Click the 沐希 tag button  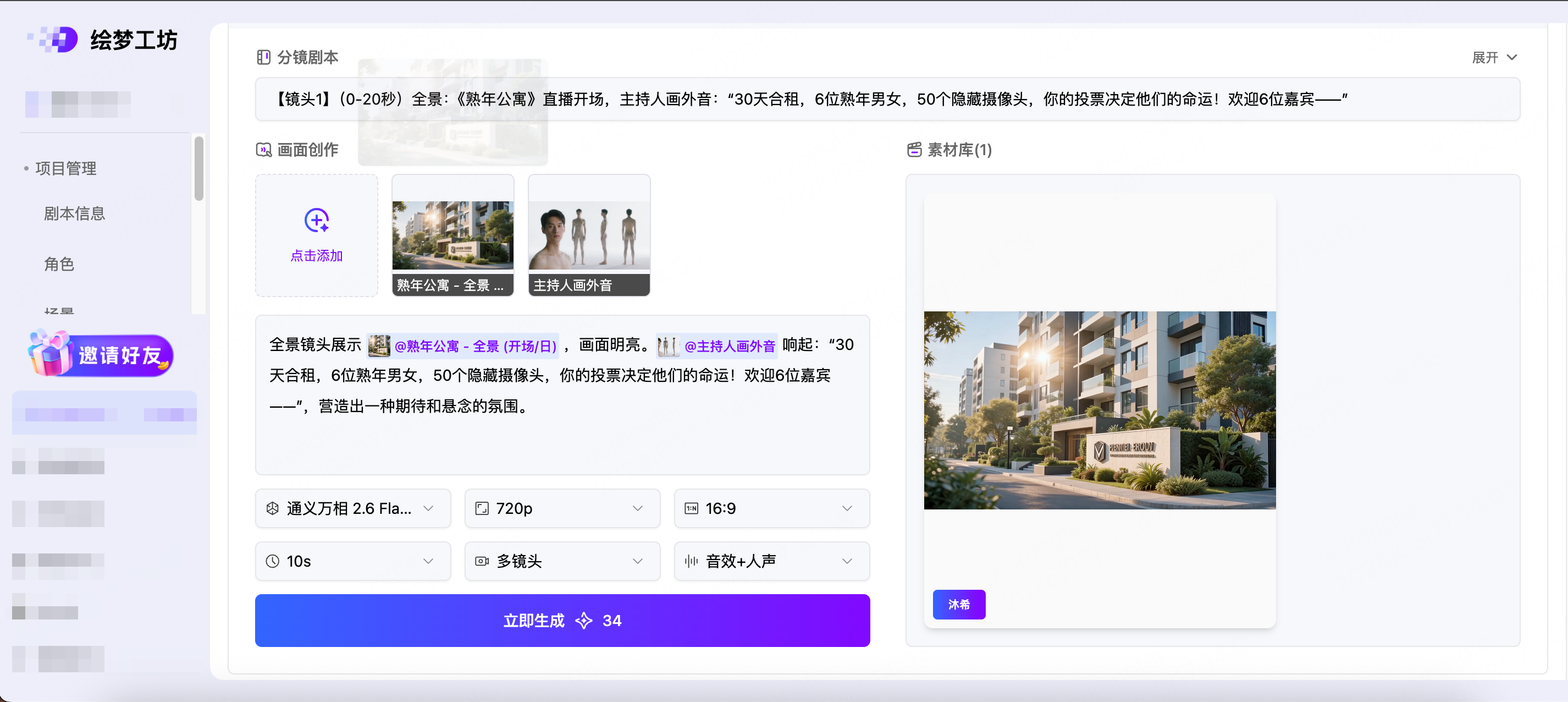(959, 605)
